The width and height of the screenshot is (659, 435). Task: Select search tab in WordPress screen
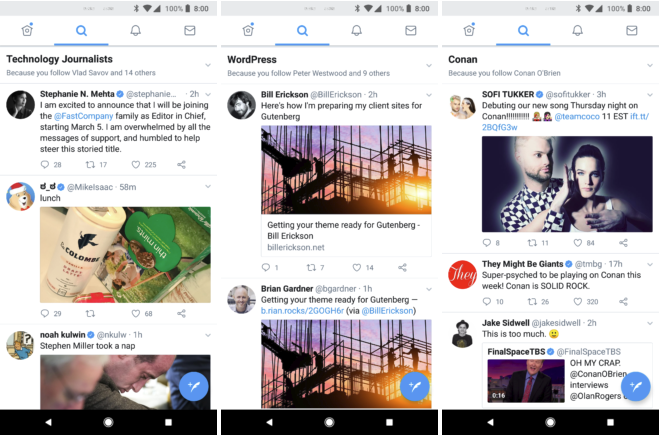(302, 30)
